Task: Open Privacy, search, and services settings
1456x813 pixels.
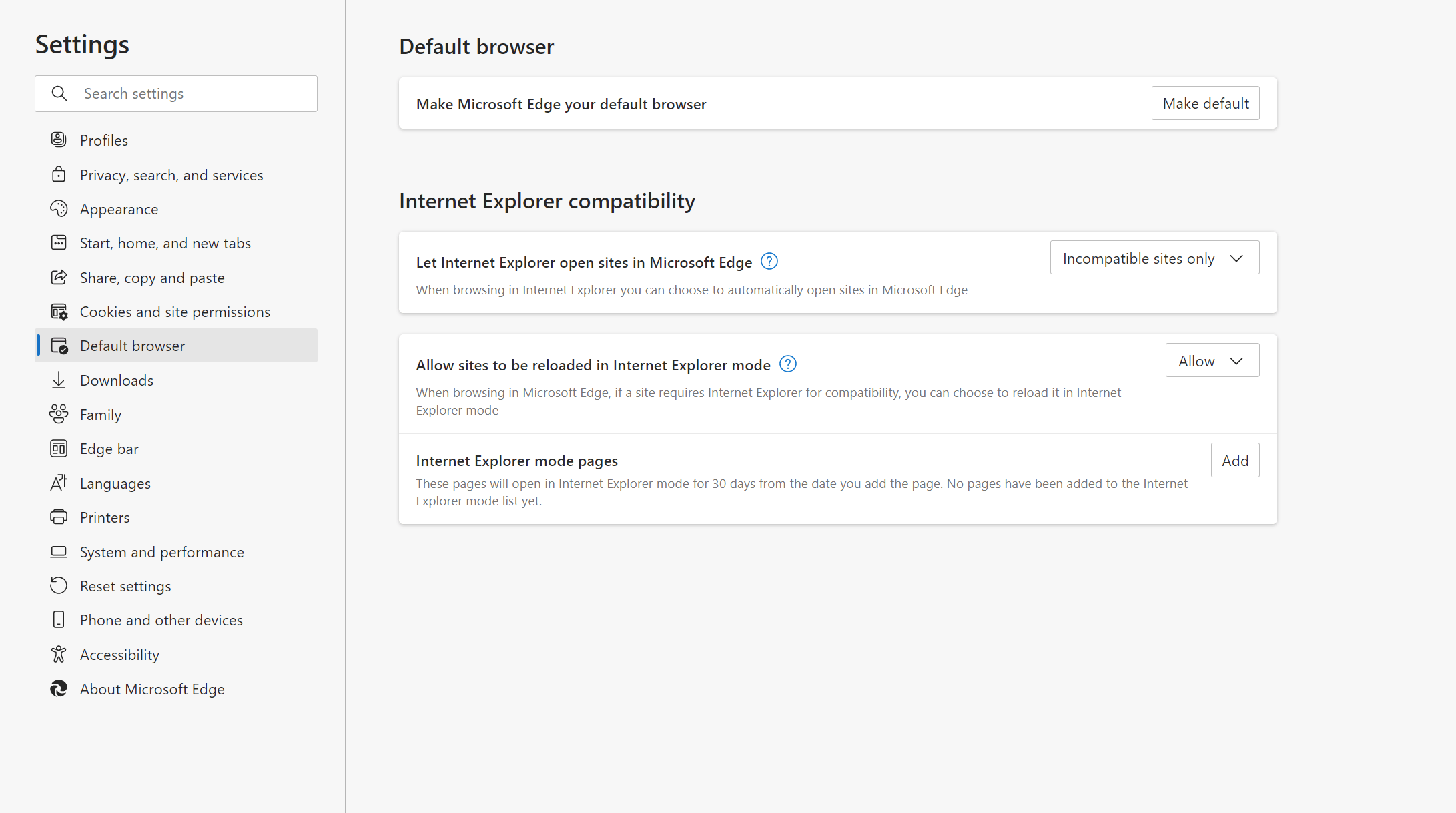Action: tap(171, 175)
